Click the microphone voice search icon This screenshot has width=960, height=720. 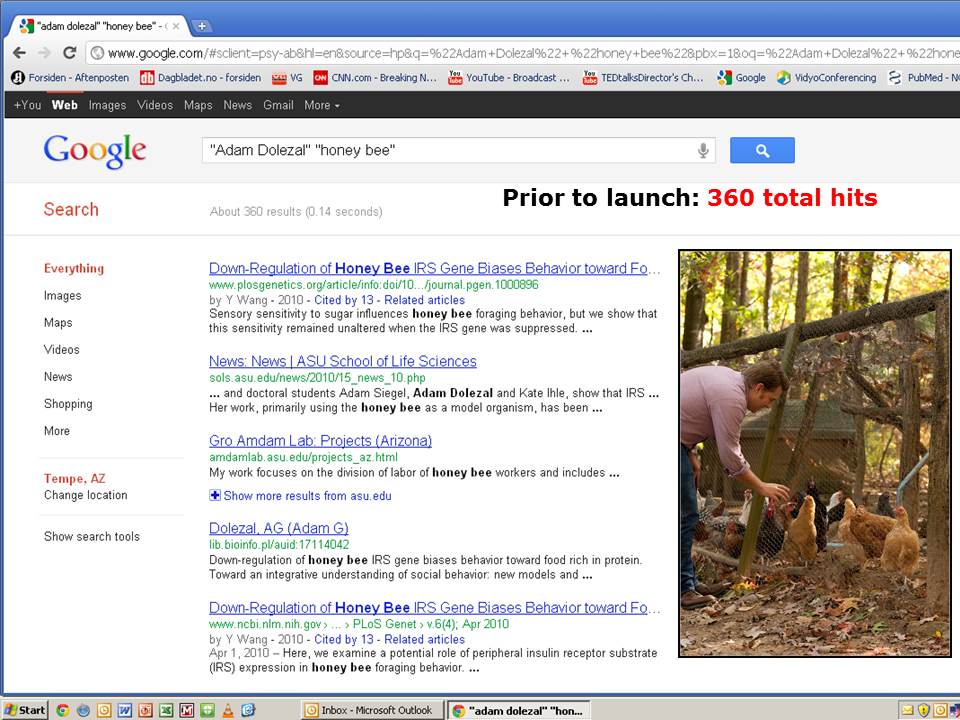click(703, 150)
